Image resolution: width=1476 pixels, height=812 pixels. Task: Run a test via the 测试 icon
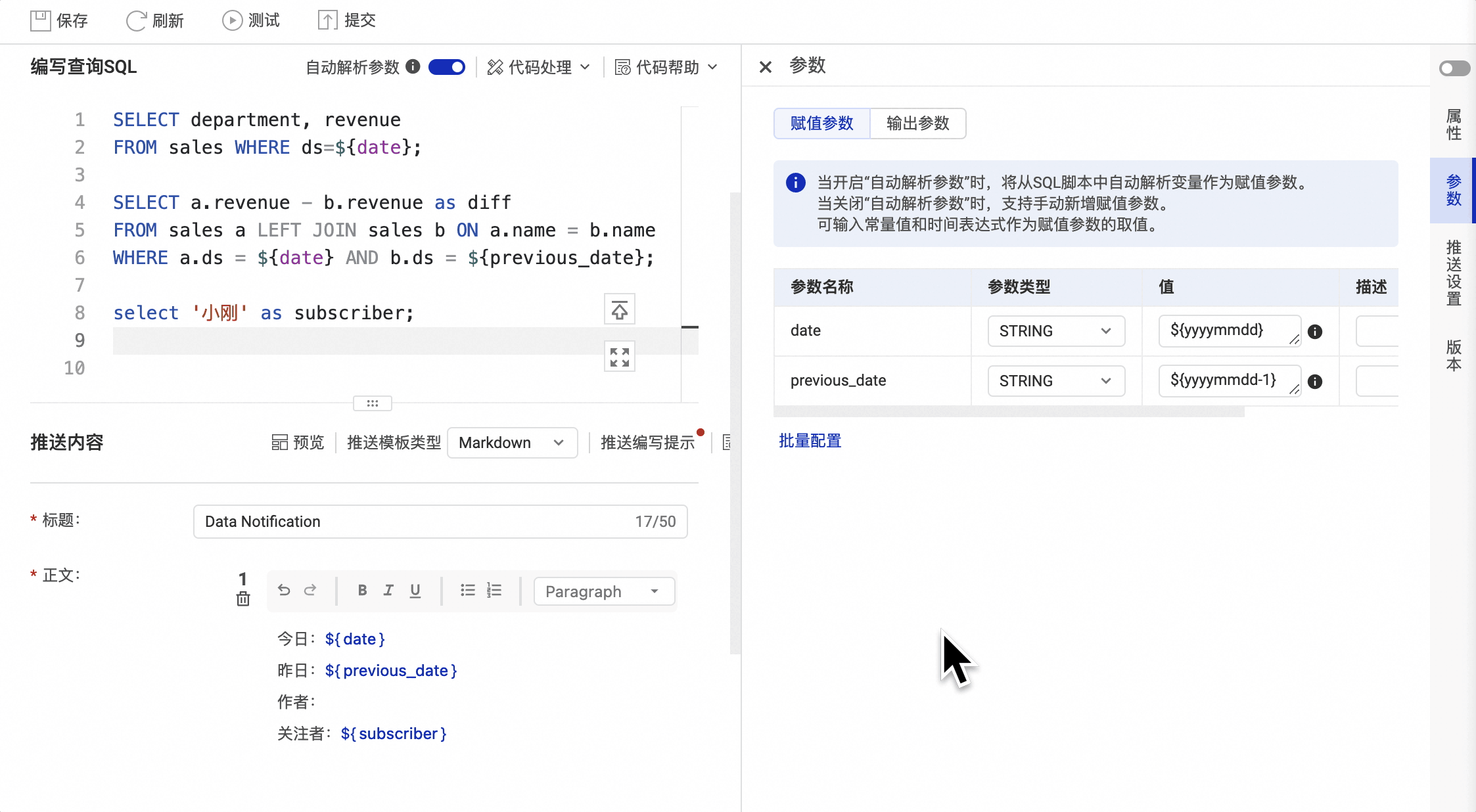231,20
